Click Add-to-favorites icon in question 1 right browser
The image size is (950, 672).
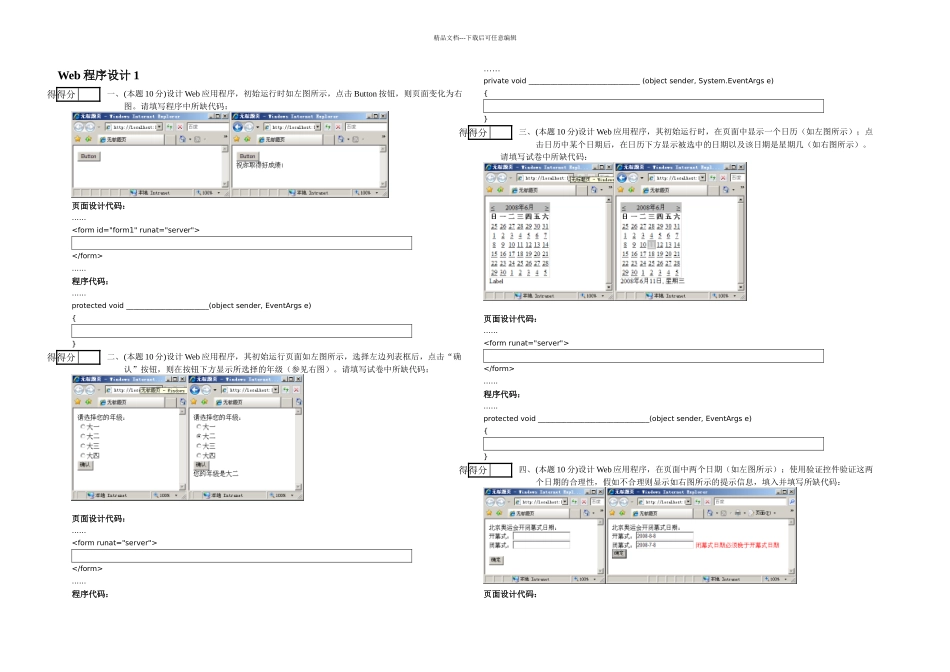point(247,139)
